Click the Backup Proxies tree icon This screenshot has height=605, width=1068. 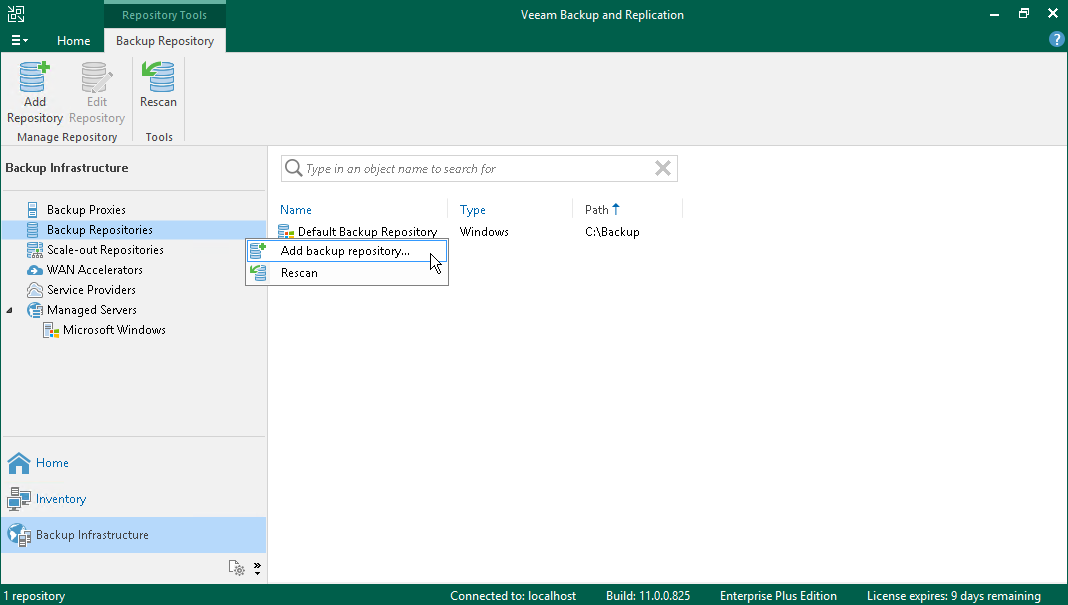point(33,210)
